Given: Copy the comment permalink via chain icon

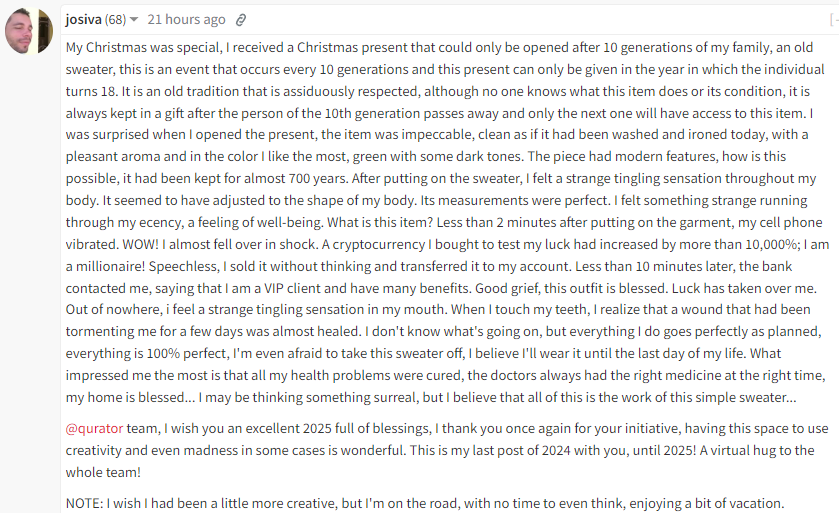Looking at the screenshot, I should (241, 20).
